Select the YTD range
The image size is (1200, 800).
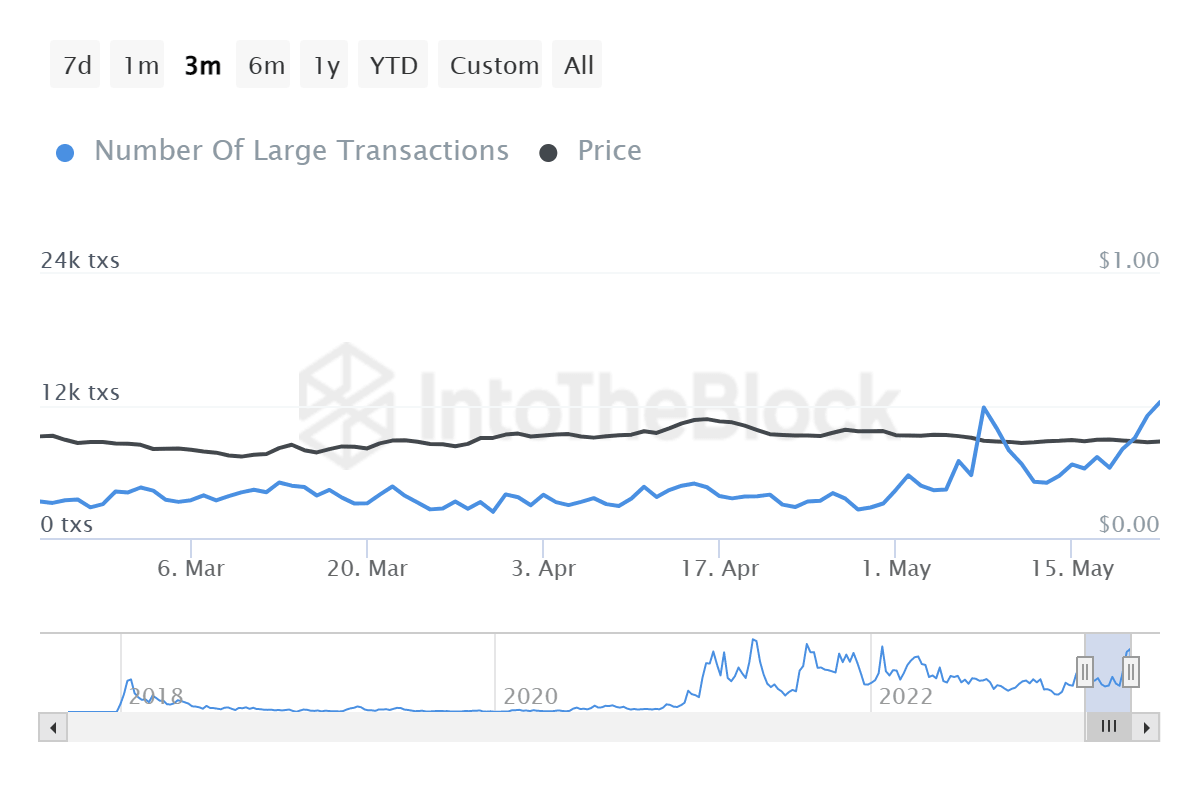coord(393,66)
